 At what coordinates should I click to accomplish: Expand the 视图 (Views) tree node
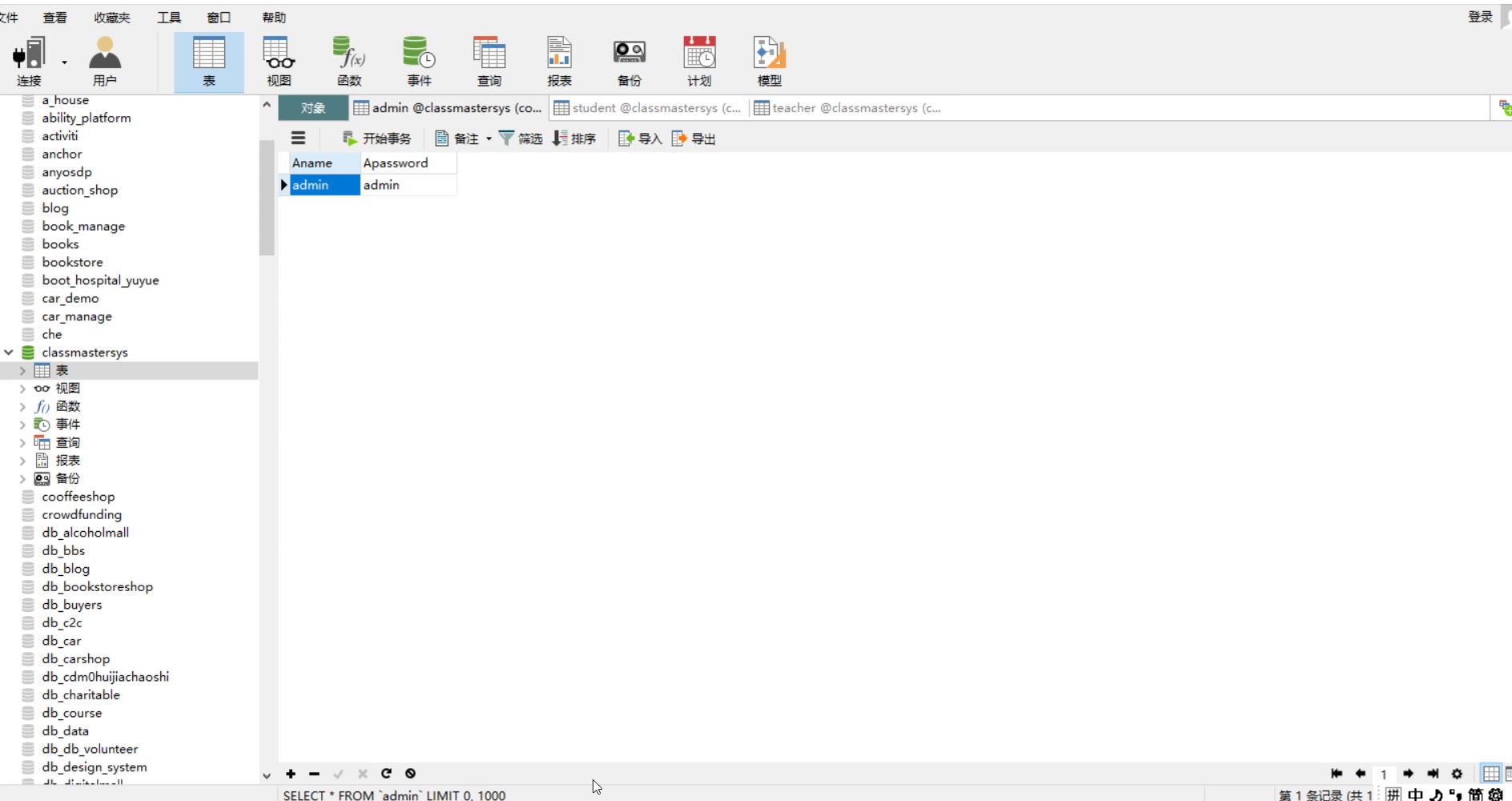click(x=22, y=388)
